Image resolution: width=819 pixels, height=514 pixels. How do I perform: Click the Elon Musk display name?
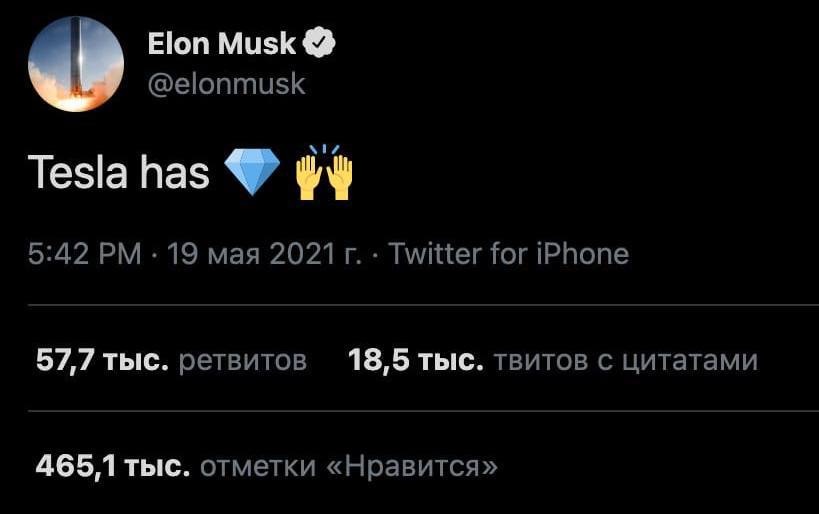221,43
